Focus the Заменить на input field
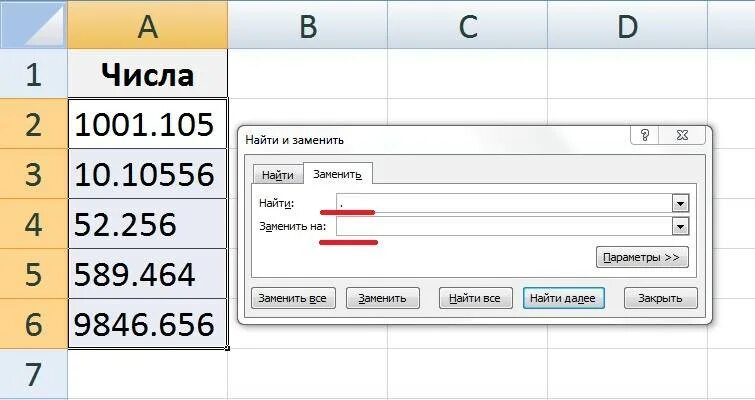Image resolution: width=755 pixels, height=400 pixels. (504, 226)
